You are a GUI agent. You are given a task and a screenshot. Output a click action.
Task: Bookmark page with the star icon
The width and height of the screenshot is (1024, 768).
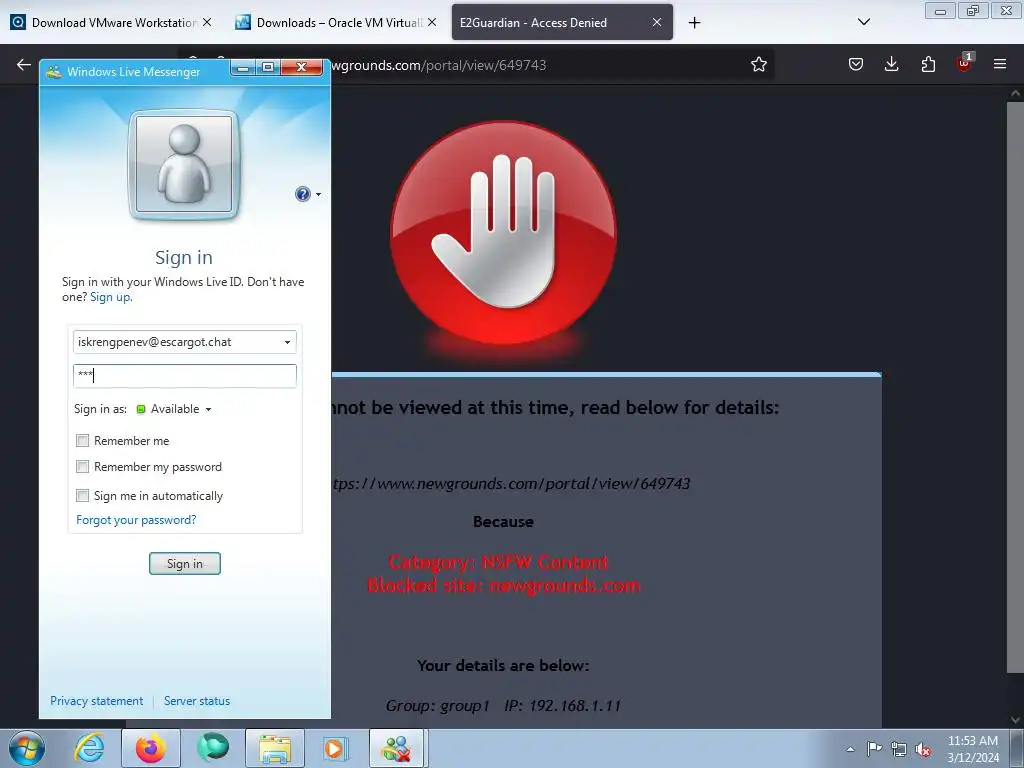click(x=758, y=64)
